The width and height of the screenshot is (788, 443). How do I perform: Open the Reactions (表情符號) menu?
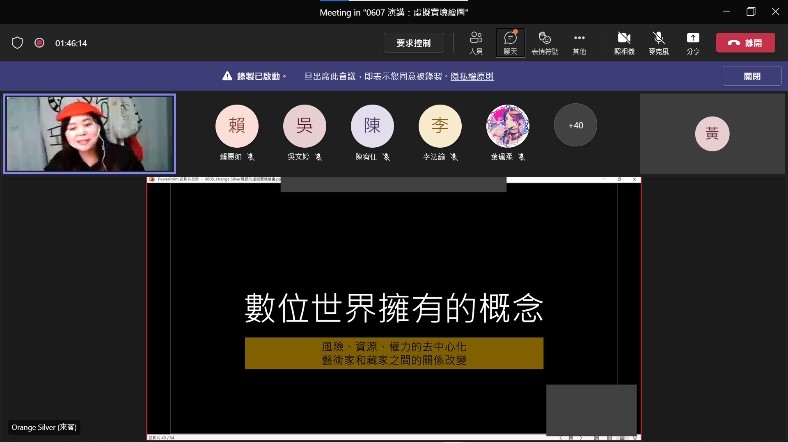(545, 42)
